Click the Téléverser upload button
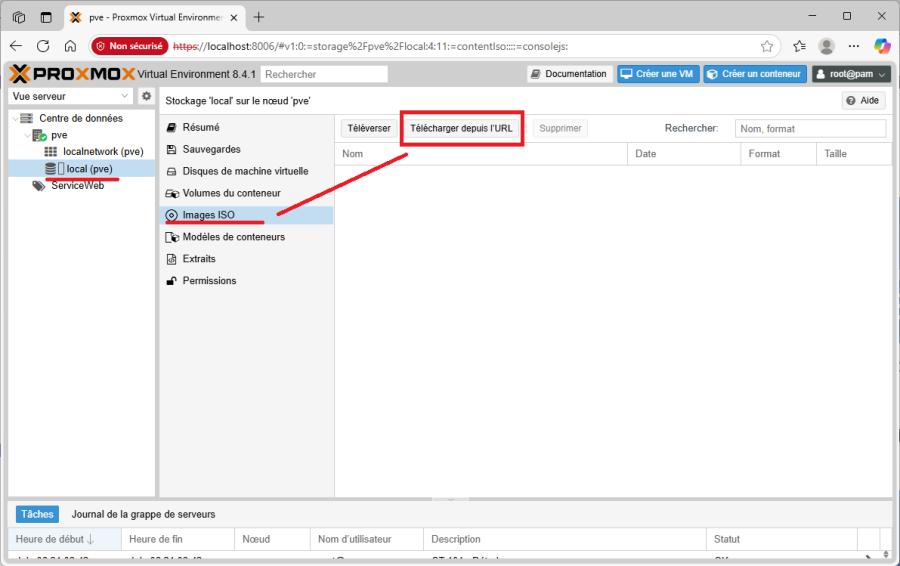Image resolution: width=900 pixels, height=566 pixels. coord(369,129)
